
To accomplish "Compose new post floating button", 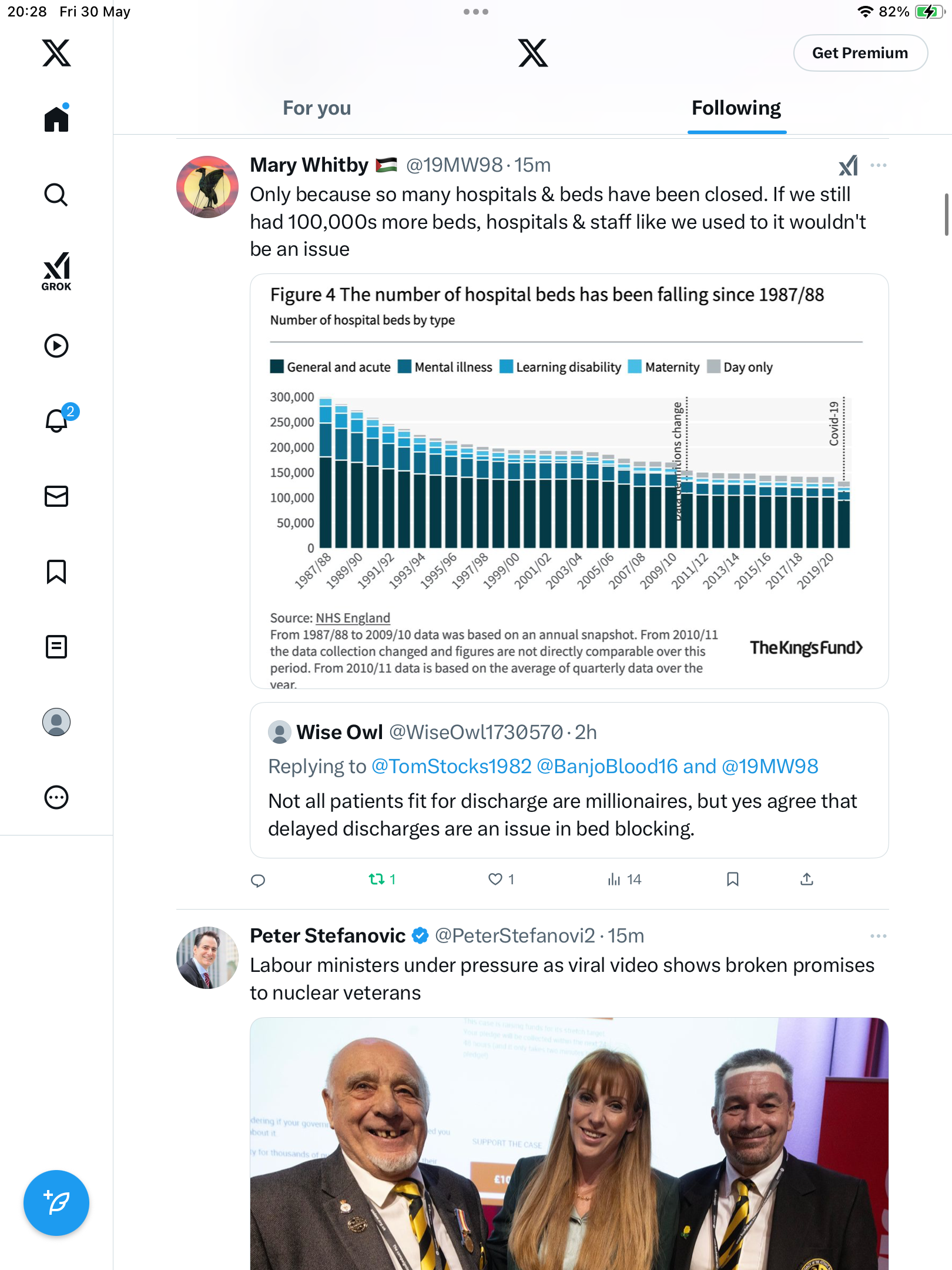I will point(56,1203).
